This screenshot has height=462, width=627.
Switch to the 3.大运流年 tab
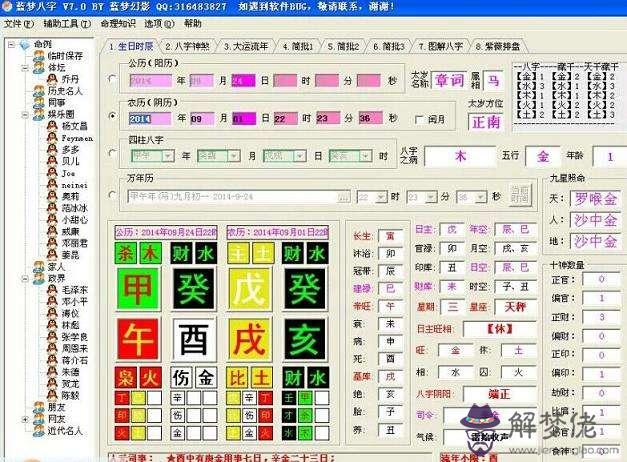[x=246, y=46]
